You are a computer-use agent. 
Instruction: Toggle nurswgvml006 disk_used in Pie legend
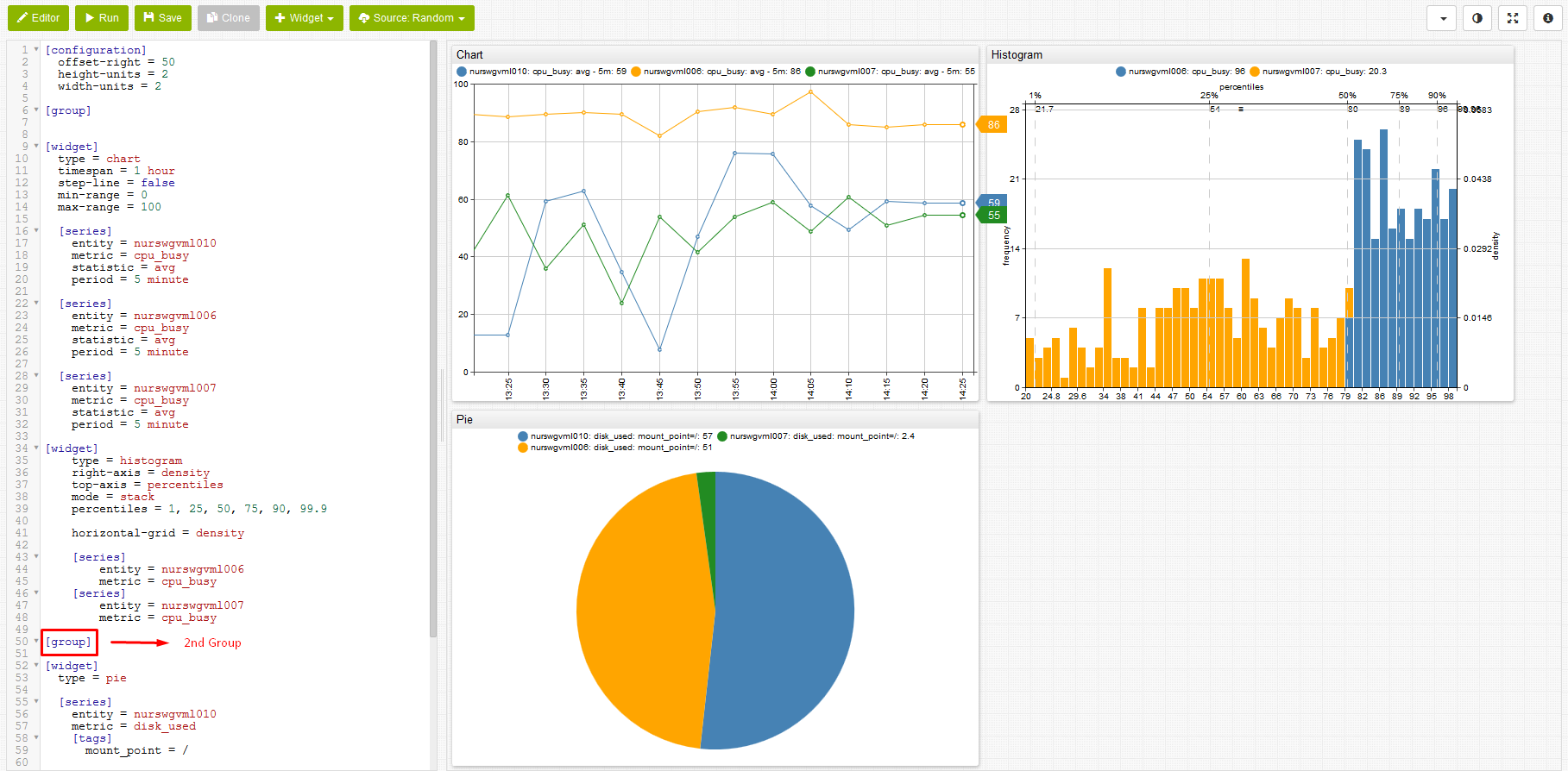pos(614,448)
